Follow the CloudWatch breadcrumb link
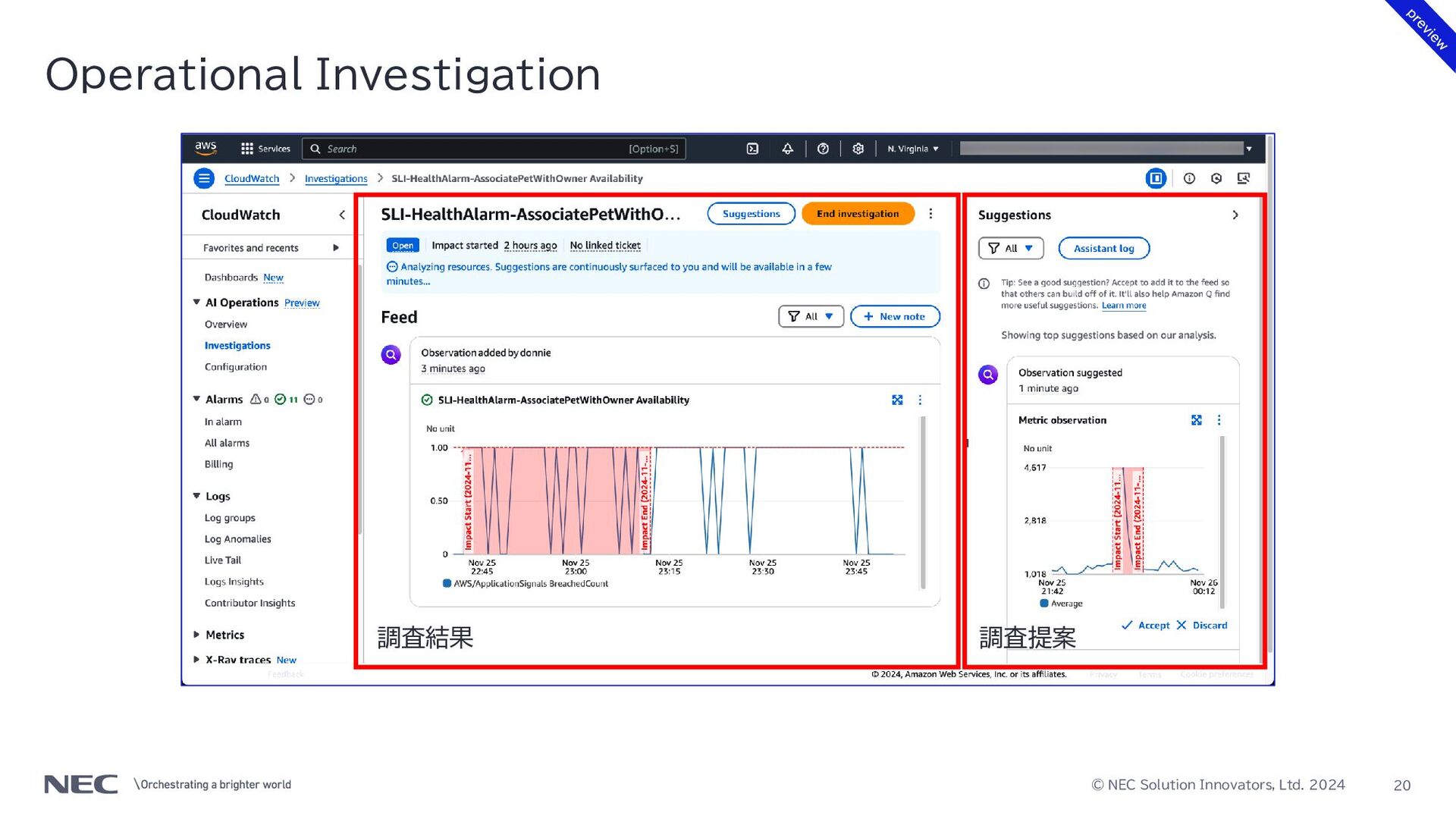This screenshot has height=819, width=1456. click(x=252, y=179)
